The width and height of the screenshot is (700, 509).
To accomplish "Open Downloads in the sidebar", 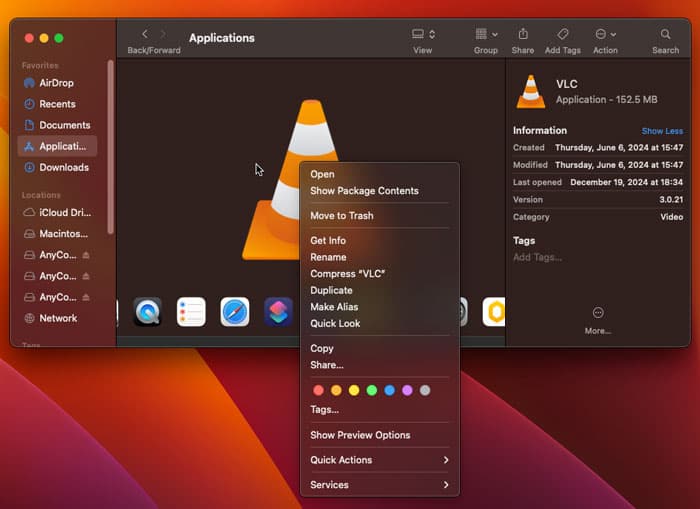I will coord(57,167).
